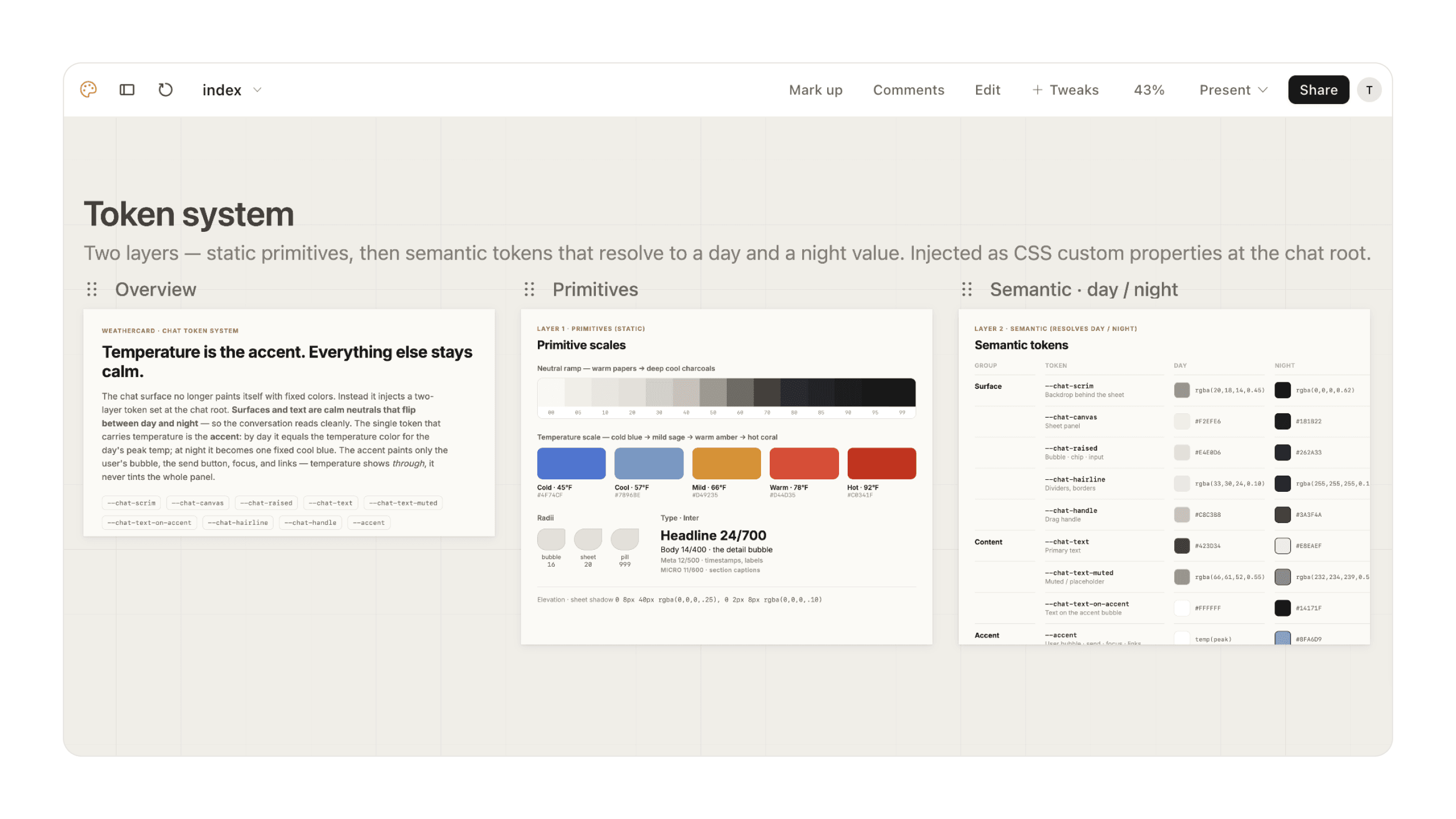
Task: Click the bubble 16 radius sample
Action: [551, 539]
